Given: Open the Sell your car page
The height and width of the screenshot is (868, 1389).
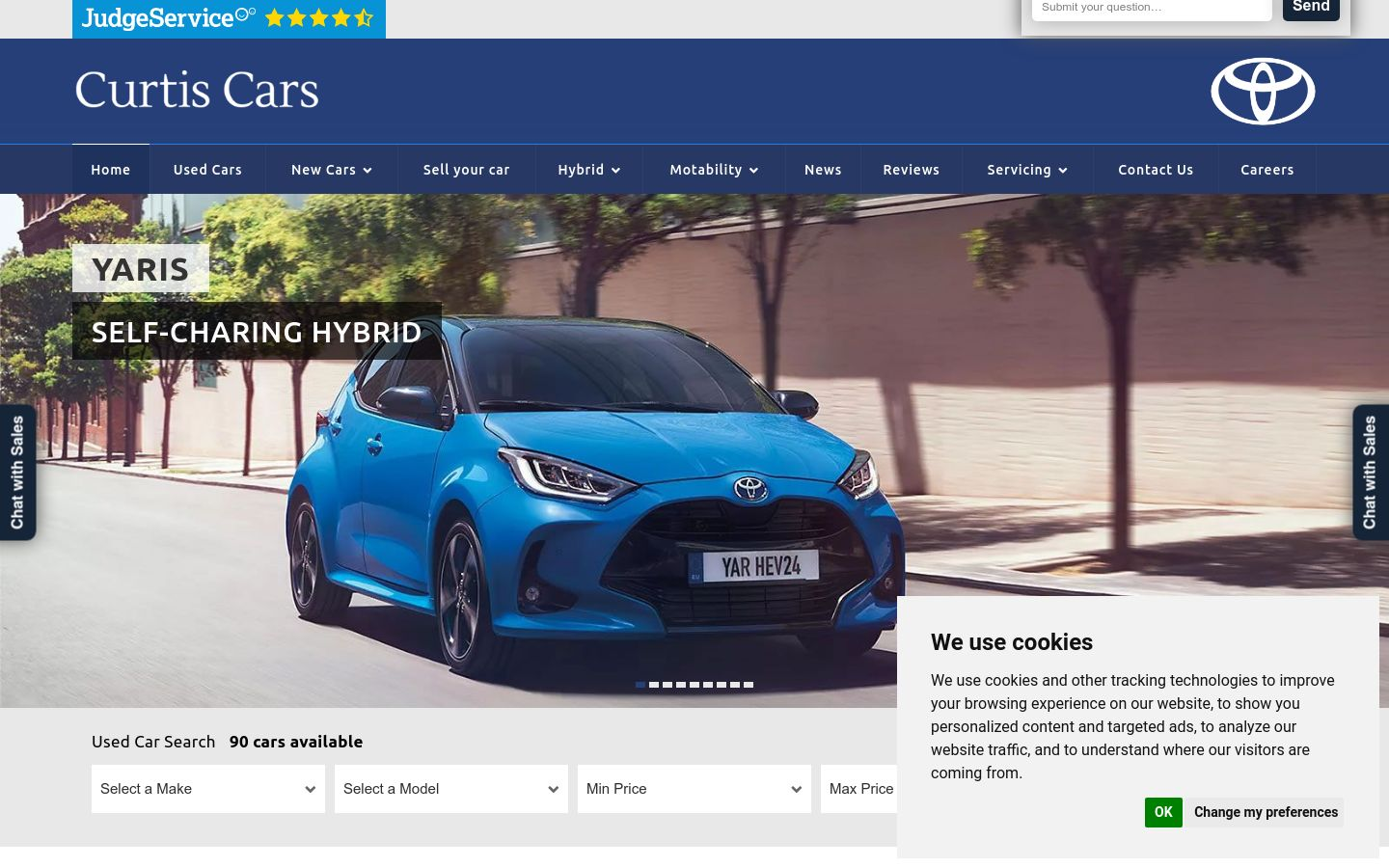Looking at the screenshot, I should point(466,170).
